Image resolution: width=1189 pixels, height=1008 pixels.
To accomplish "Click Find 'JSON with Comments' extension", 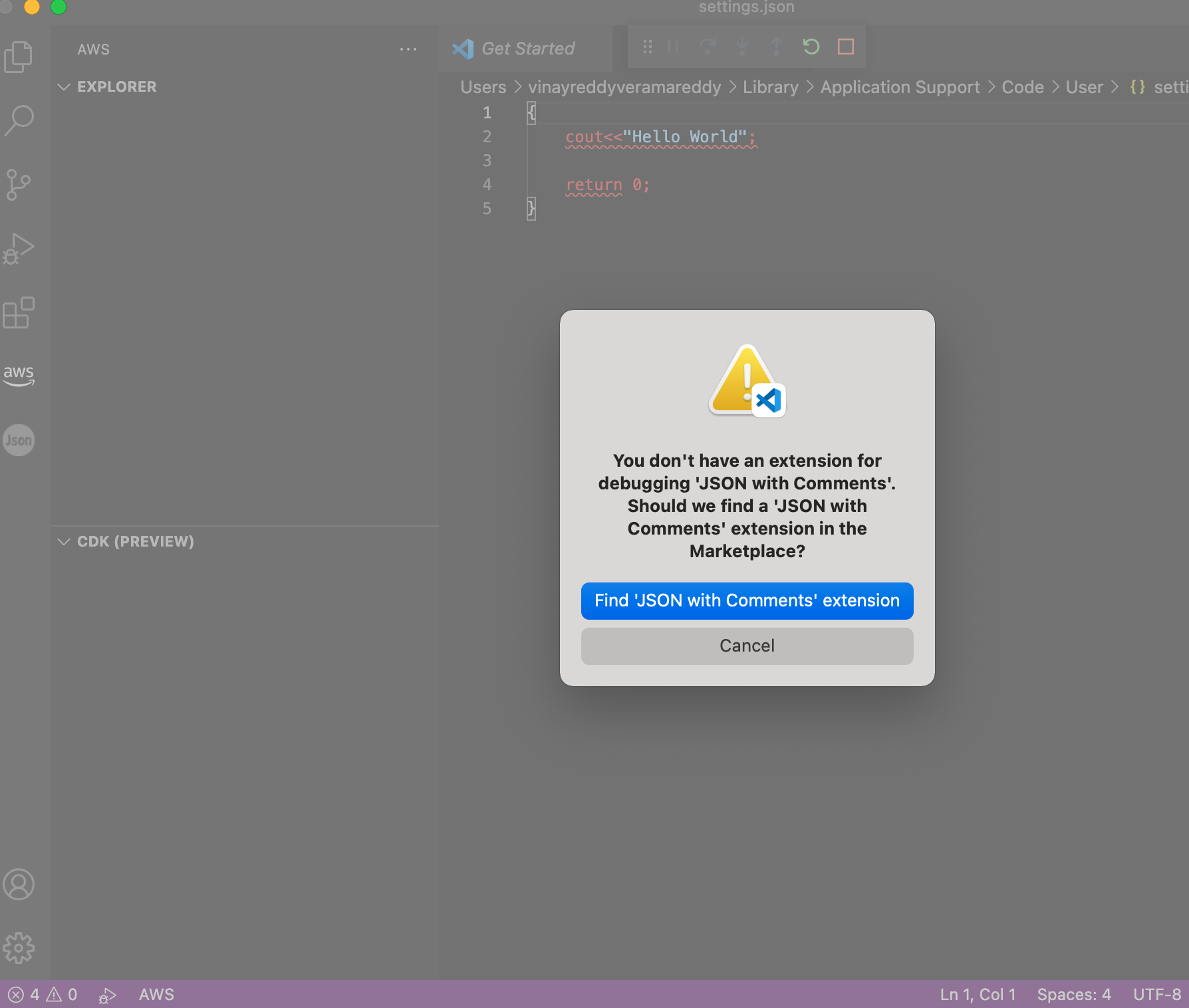I will pyautogui.click(x=747, y=600).
